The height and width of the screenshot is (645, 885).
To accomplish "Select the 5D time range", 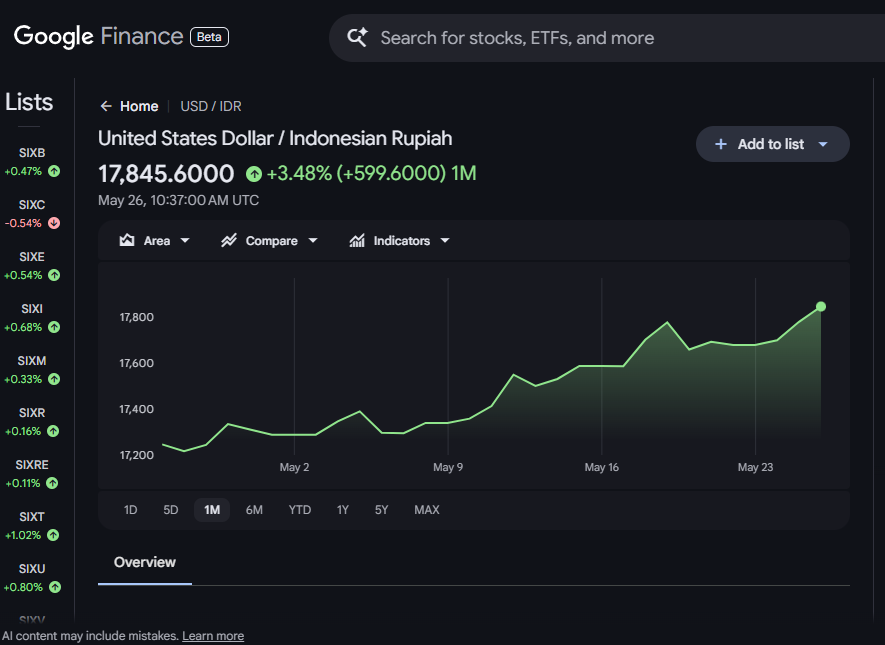I will tap(170, 510).
